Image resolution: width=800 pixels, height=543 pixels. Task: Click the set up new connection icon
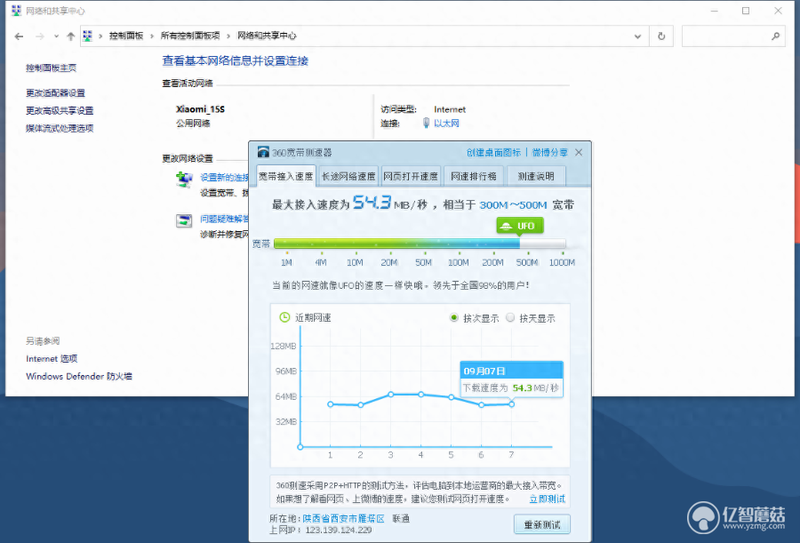point(184,180)
